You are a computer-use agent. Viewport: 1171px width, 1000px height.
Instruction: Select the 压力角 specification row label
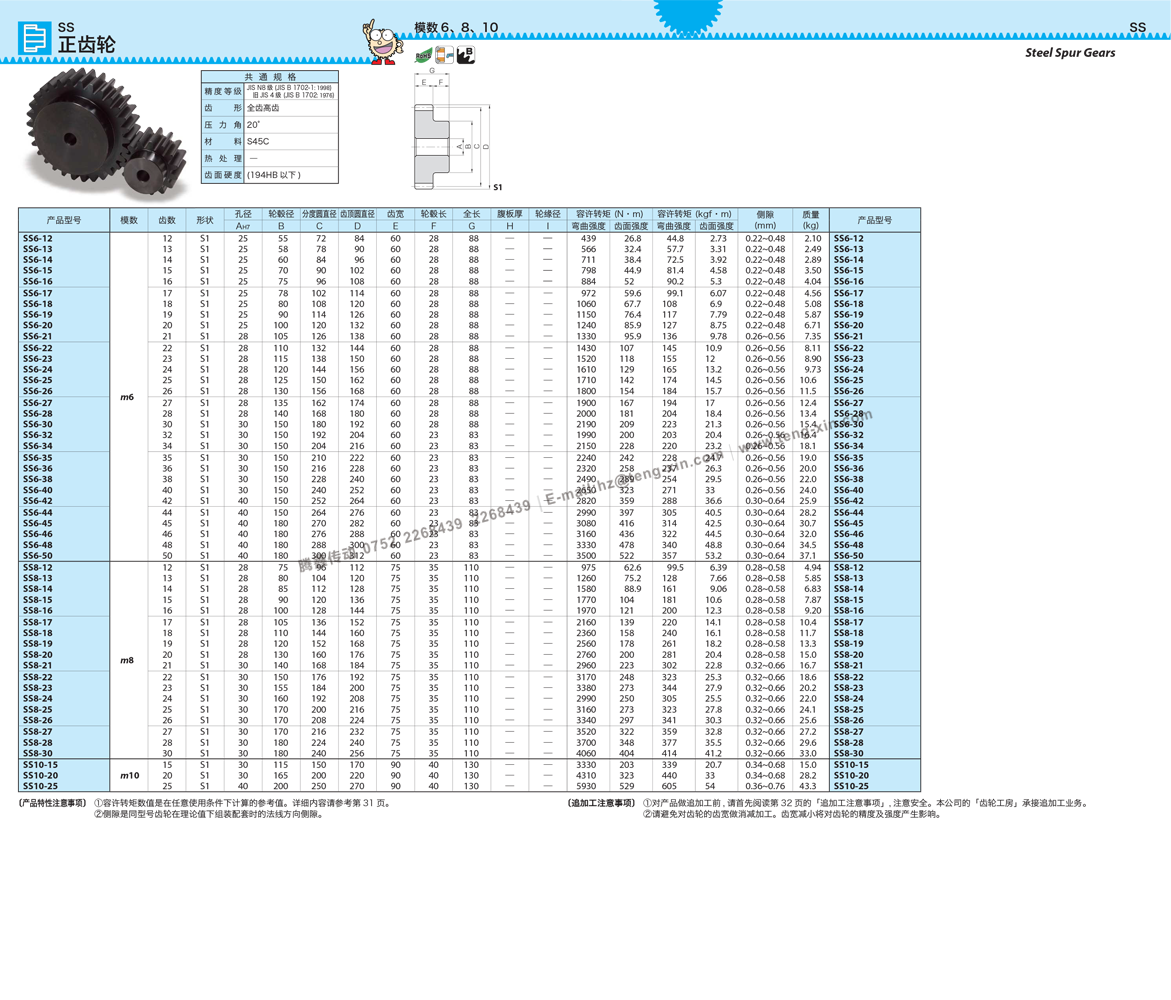[223, 125]
